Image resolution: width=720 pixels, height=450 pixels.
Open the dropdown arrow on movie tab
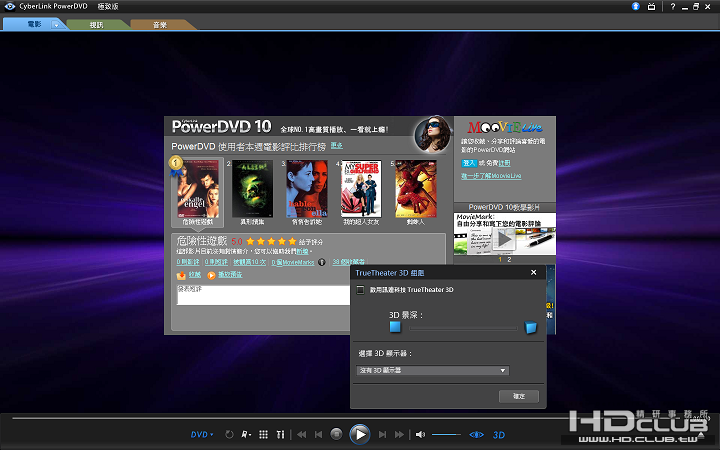click(56, 25)
